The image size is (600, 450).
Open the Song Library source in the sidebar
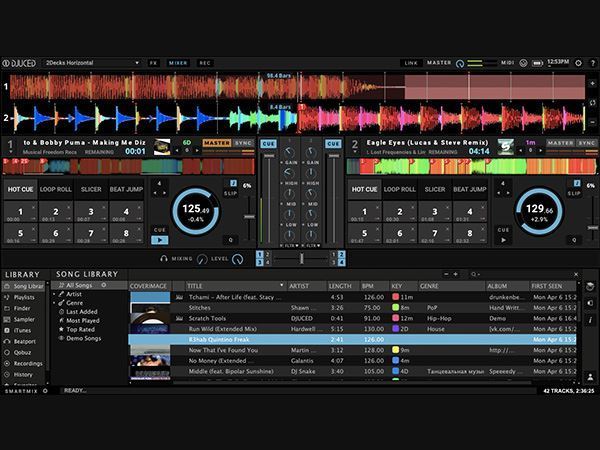click(24, 286)
